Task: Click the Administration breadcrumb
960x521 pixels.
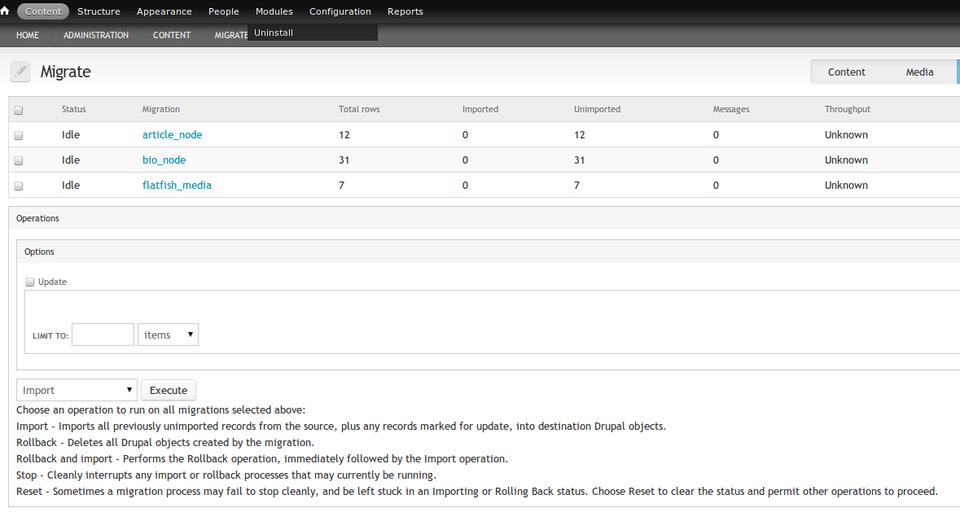Action: (x=96, y=35)
